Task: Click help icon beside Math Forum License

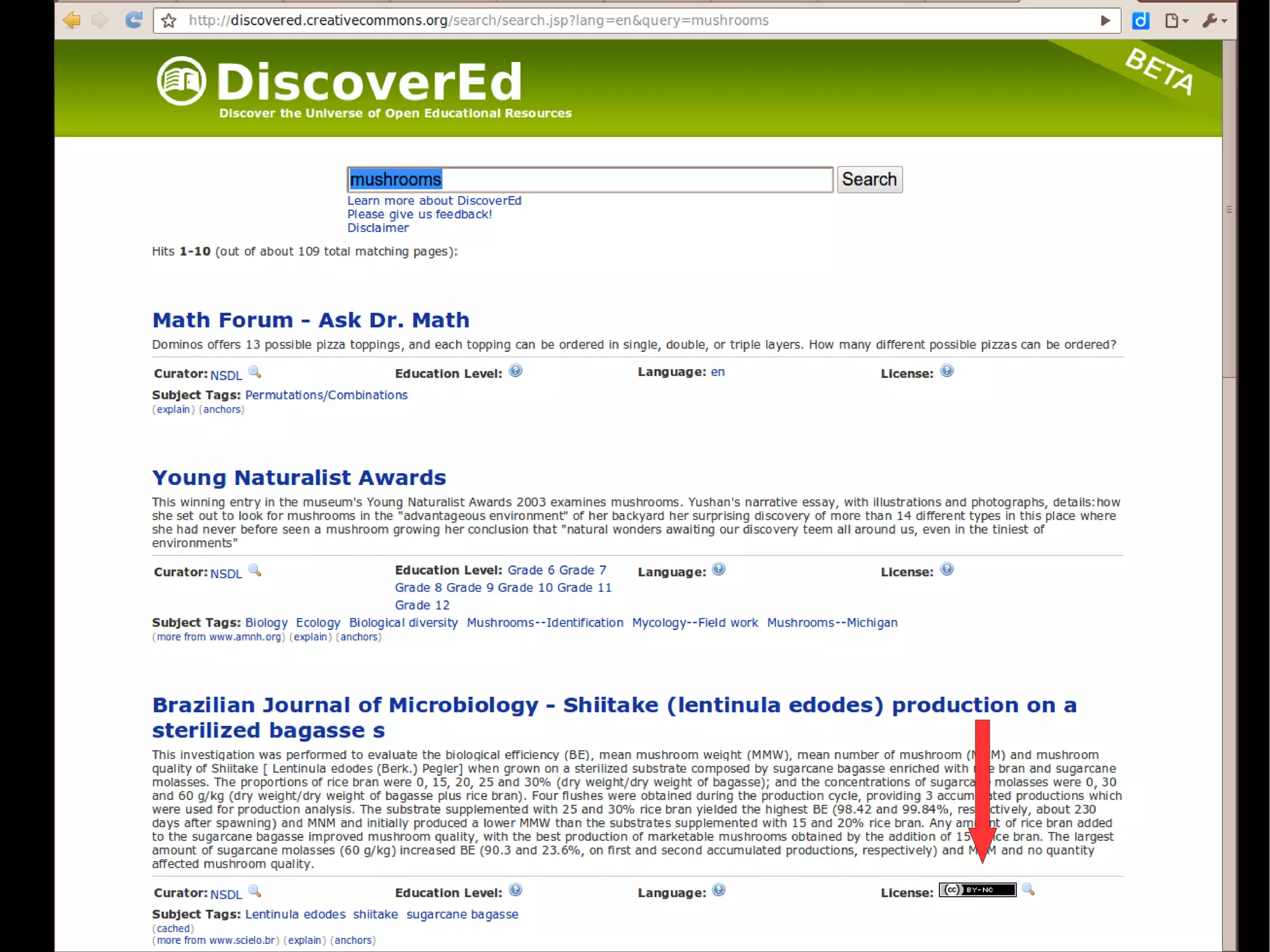Action: tap(946, 371)
